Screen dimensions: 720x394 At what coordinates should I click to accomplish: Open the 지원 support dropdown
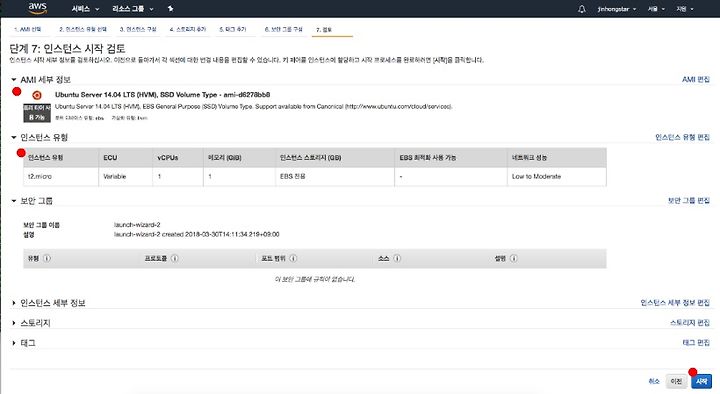coord(684,9)
